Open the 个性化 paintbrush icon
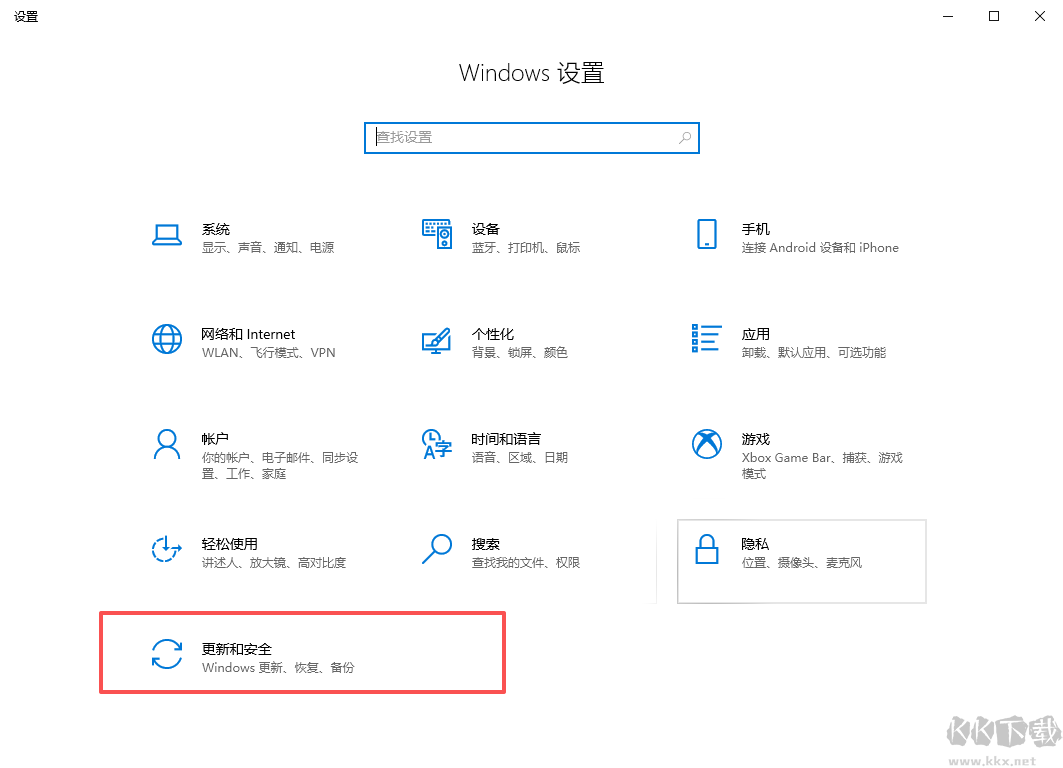1063x768 pixels. (437, 340)
